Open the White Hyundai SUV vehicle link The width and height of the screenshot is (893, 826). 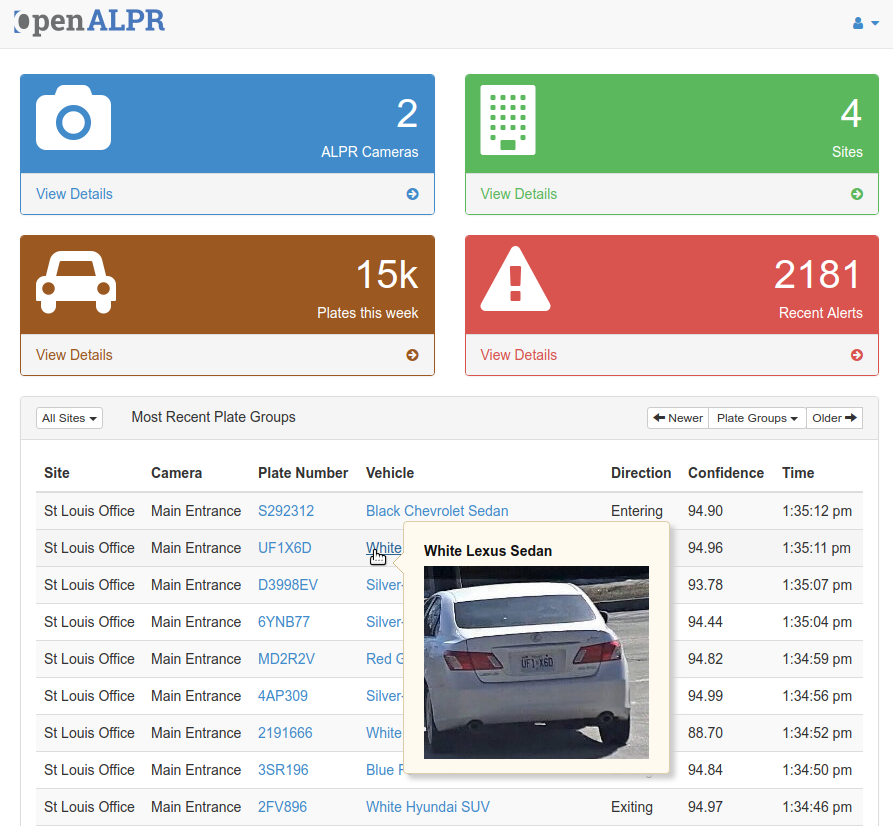pos(428,806)
